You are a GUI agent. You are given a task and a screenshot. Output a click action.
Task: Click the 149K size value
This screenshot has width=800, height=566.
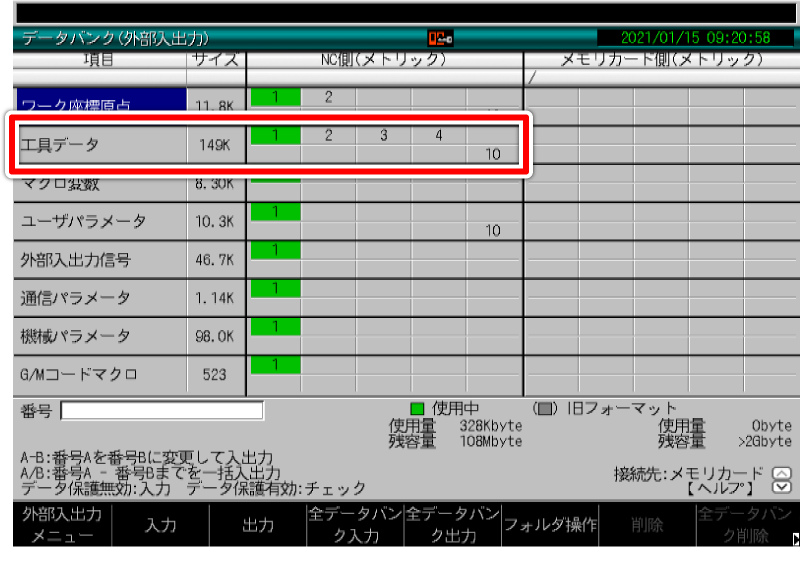pyautogui.click(x=215, y=145)
